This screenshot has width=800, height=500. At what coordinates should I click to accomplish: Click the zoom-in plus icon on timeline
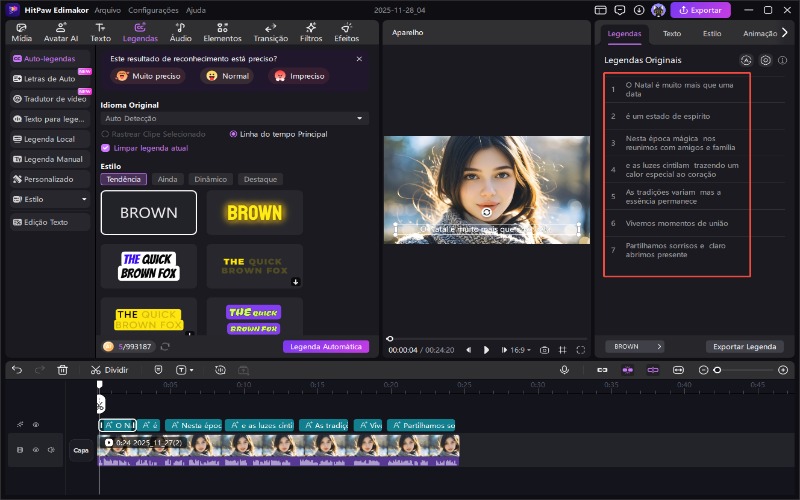coord(784,370)
